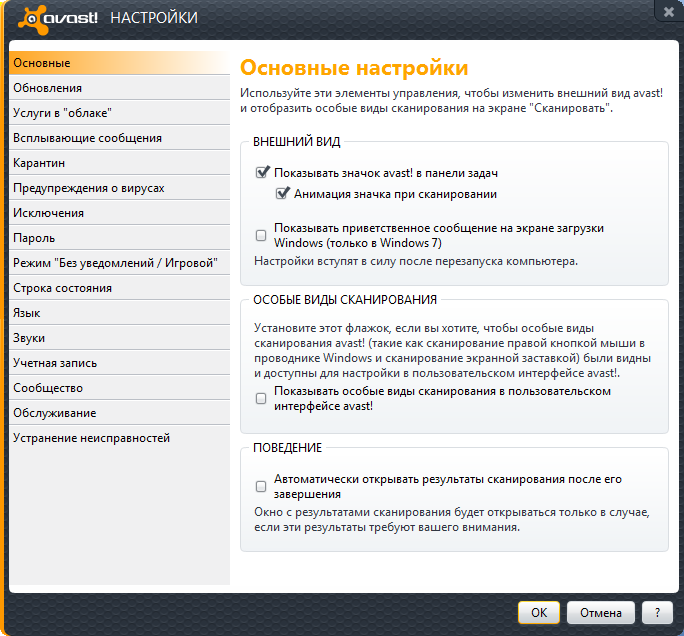Click note Настройки вступят в силу после перезапуска
Screen dimensions: 684x636
pos(416,261)
